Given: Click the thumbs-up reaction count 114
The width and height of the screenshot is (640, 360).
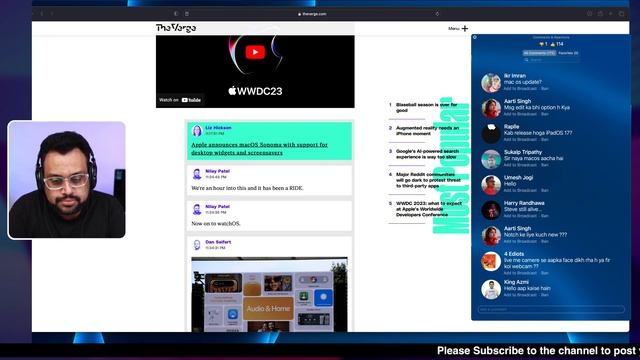Looking at the screenshot, I should pyautogui.click(x=557, y=44).
